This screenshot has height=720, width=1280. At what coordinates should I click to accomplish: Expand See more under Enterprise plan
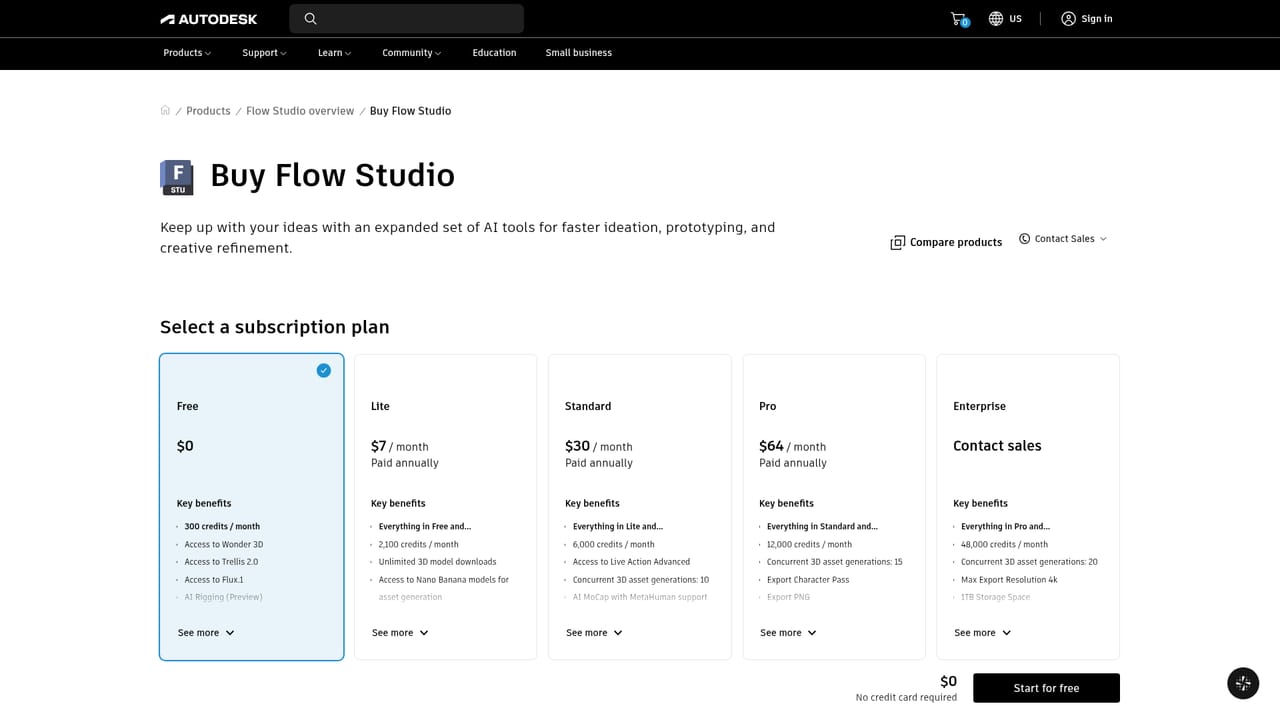click(x=982, y=633)
